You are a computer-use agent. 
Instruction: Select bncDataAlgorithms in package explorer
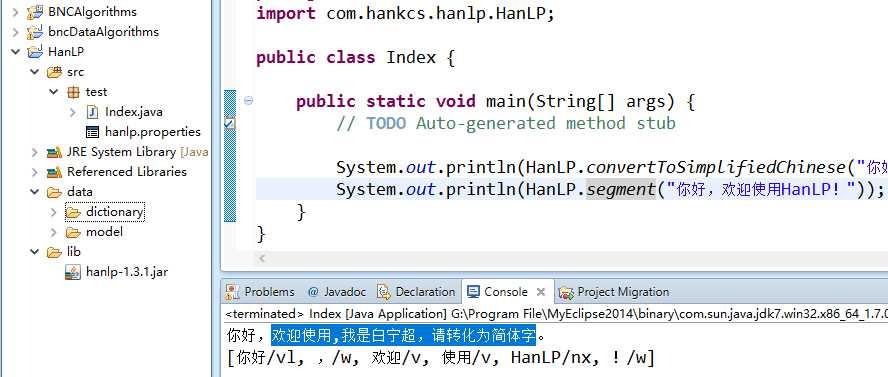(x=104, y=32)
